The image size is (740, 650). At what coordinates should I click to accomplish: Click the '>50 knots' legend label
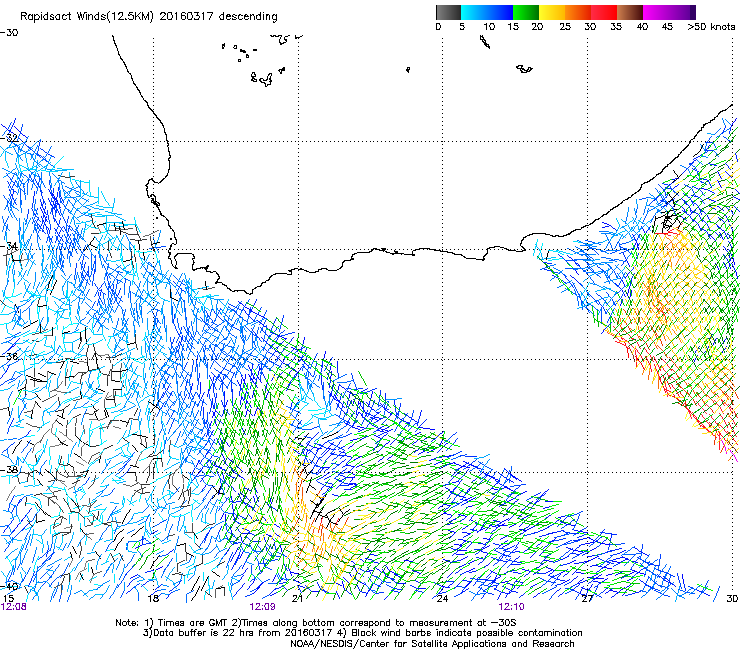click(711, 27)
